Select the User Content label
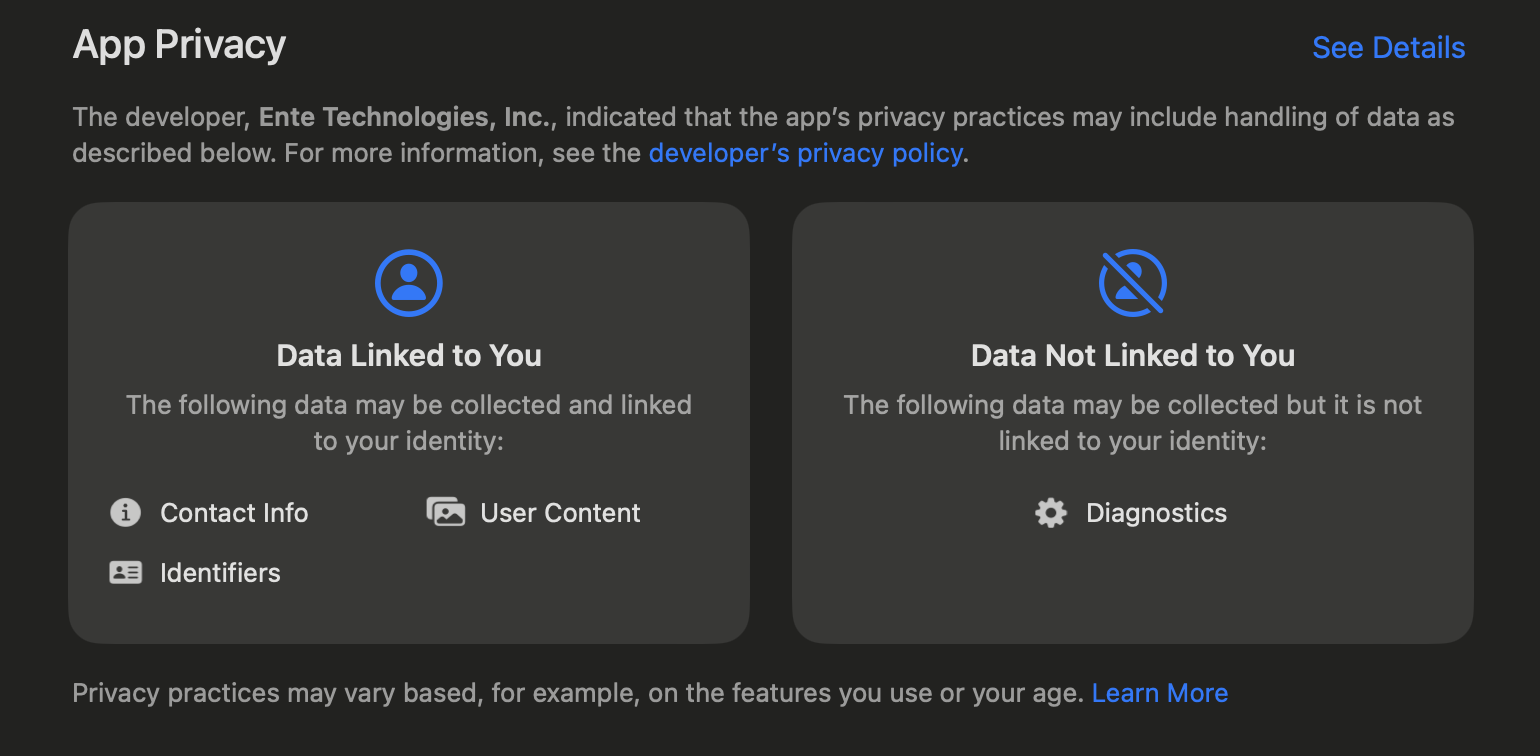The image size is (1540, 756). (560, 512)
